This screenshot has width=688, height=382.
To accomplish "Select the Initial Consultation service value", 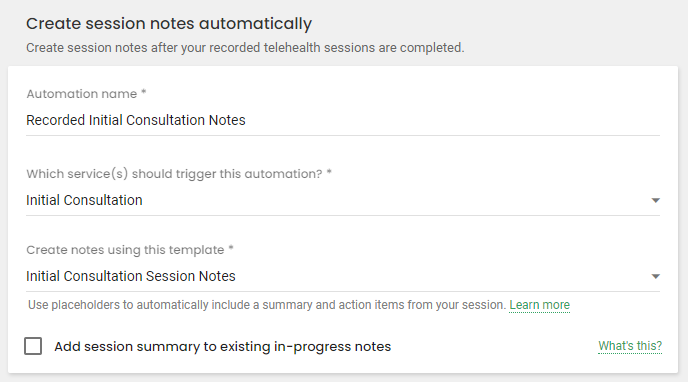I will click(x=84, y=200).
